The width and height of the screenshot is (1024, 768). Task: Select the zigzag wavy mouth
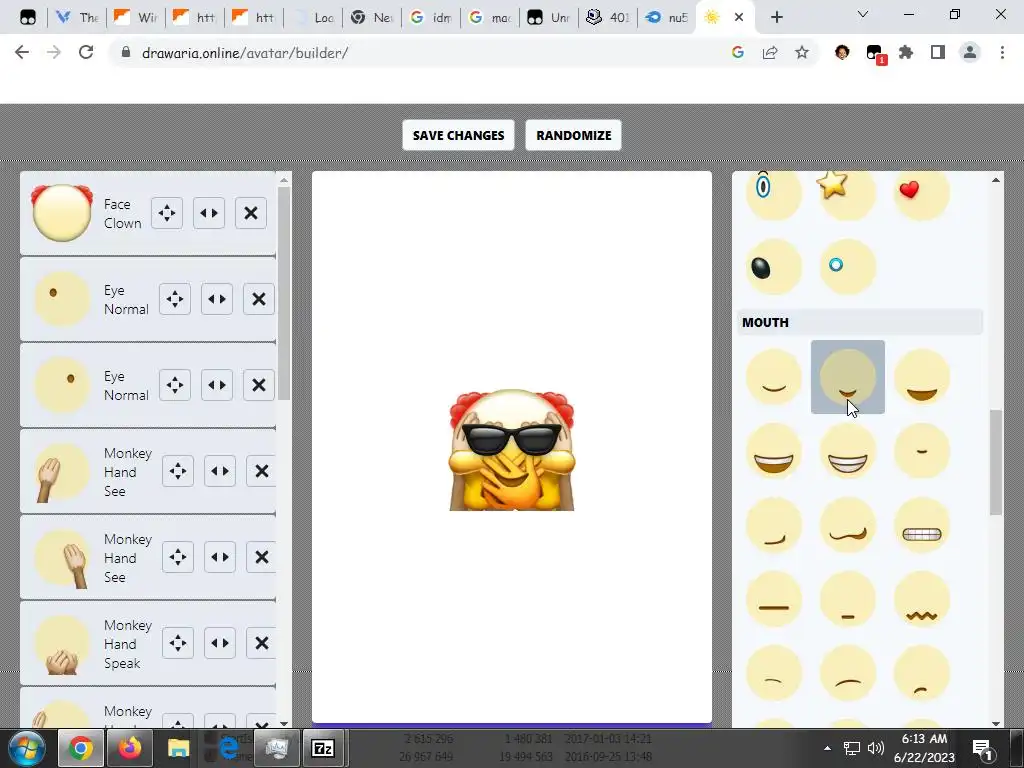click(x=921, y=599)
